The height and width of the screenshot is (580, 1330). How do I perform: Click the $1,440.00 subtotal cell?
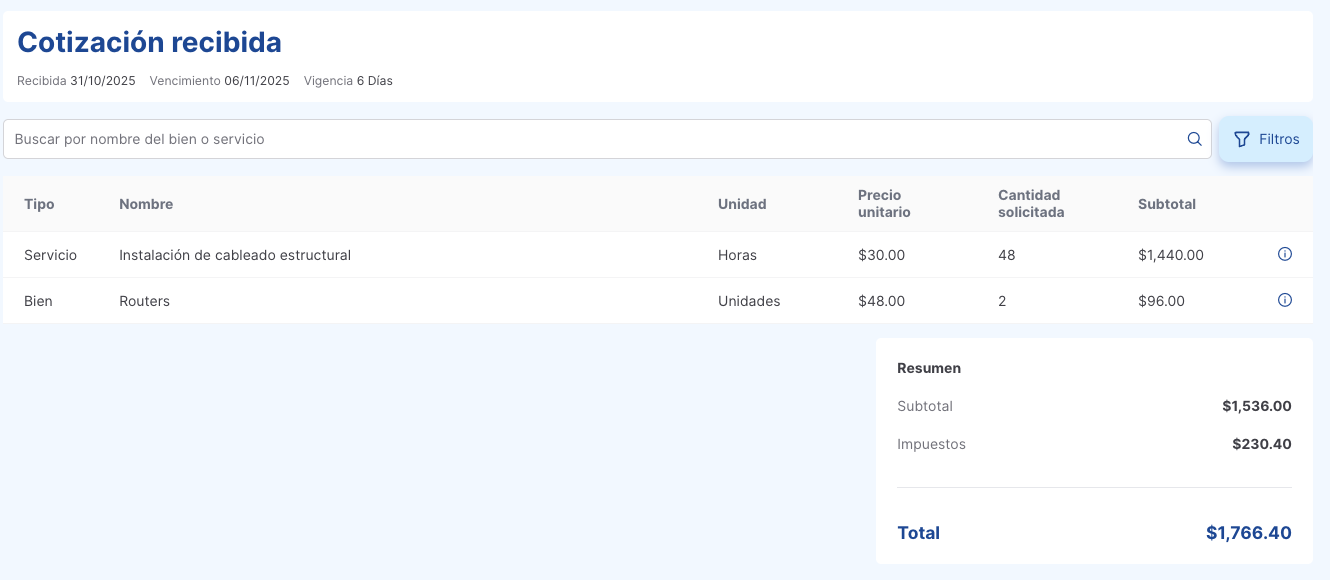pyautogui.click(x=1170, y=255)
